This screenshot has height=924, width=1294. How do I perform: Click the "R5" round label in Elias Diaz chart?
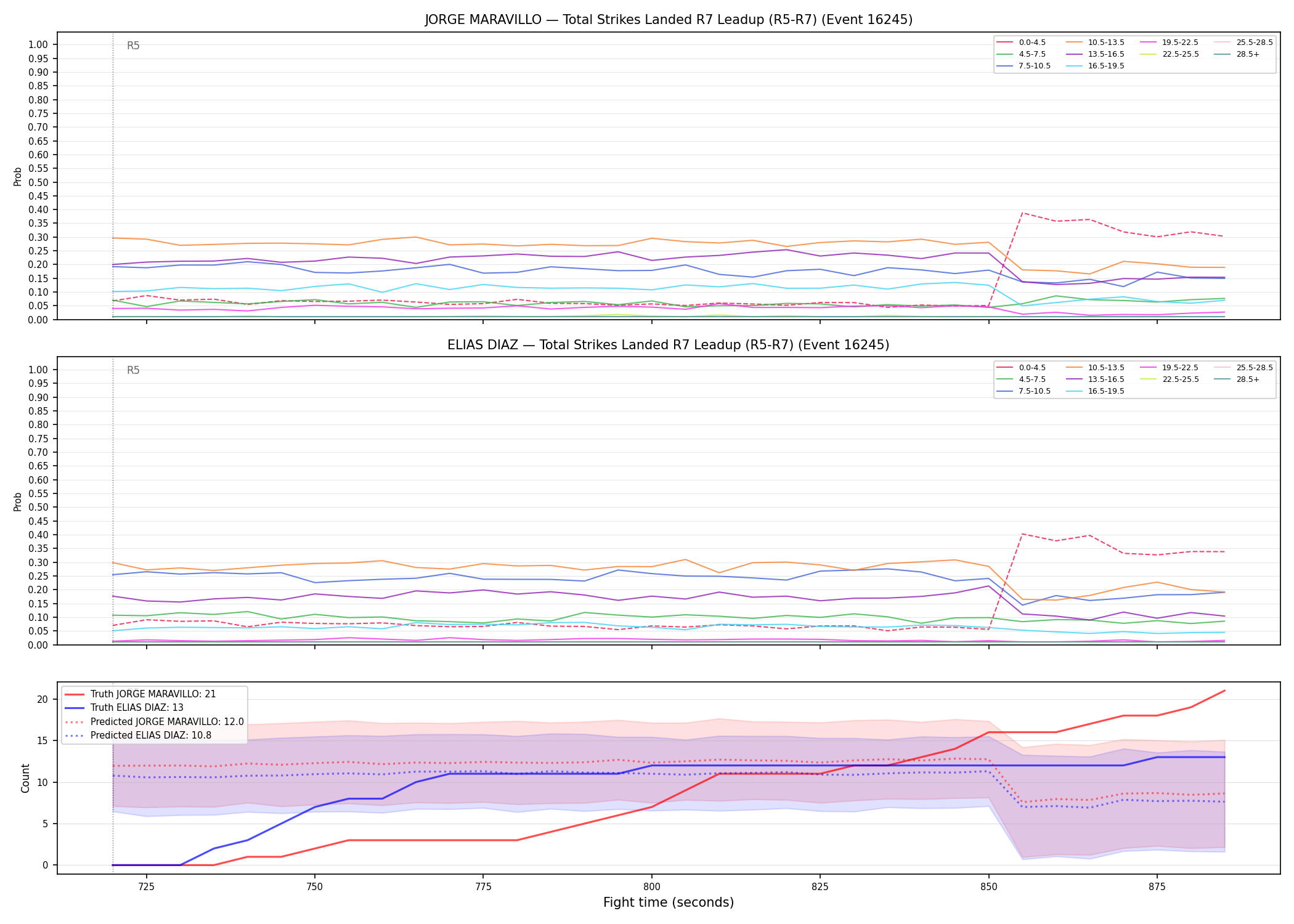tap(133, 370)
